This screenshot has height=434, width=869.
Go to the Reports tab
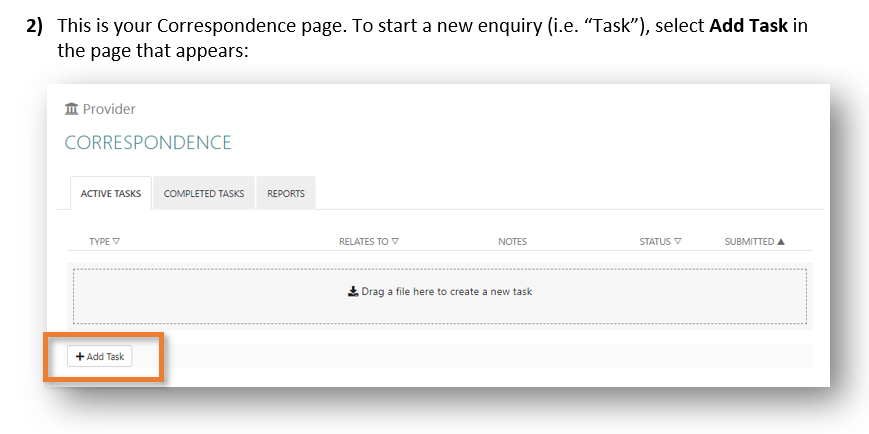point(286,194)
